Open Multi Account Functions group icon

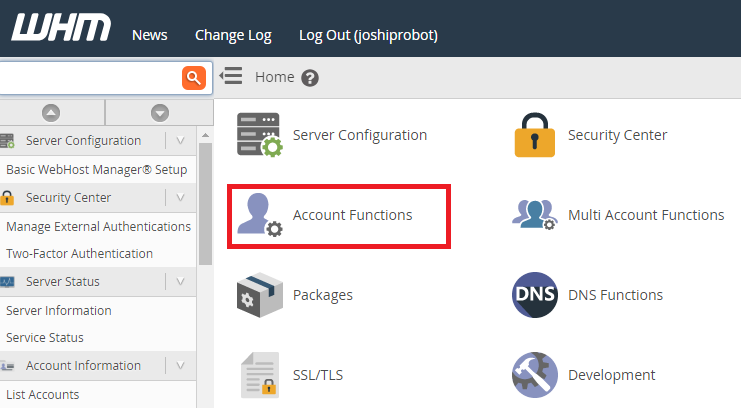coord(534,215)
